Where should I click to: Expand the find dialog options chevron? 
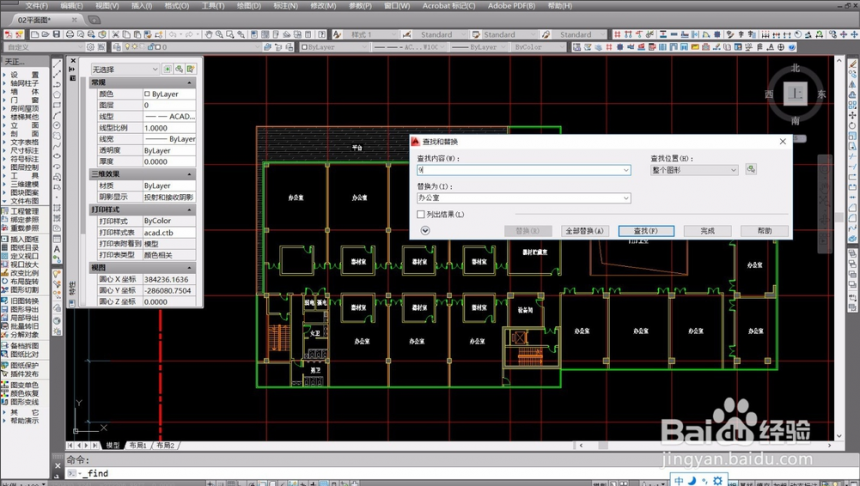coord(425,230)
